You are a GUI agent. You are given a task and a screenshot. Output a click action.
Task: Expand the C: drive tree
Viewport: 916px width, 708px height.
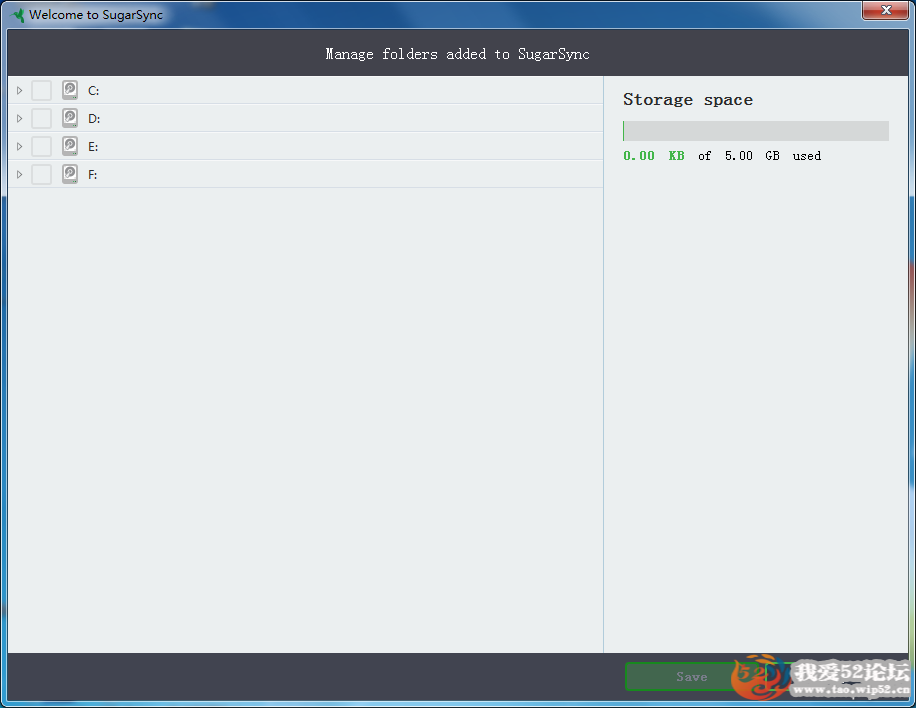(x=19, y=91)
